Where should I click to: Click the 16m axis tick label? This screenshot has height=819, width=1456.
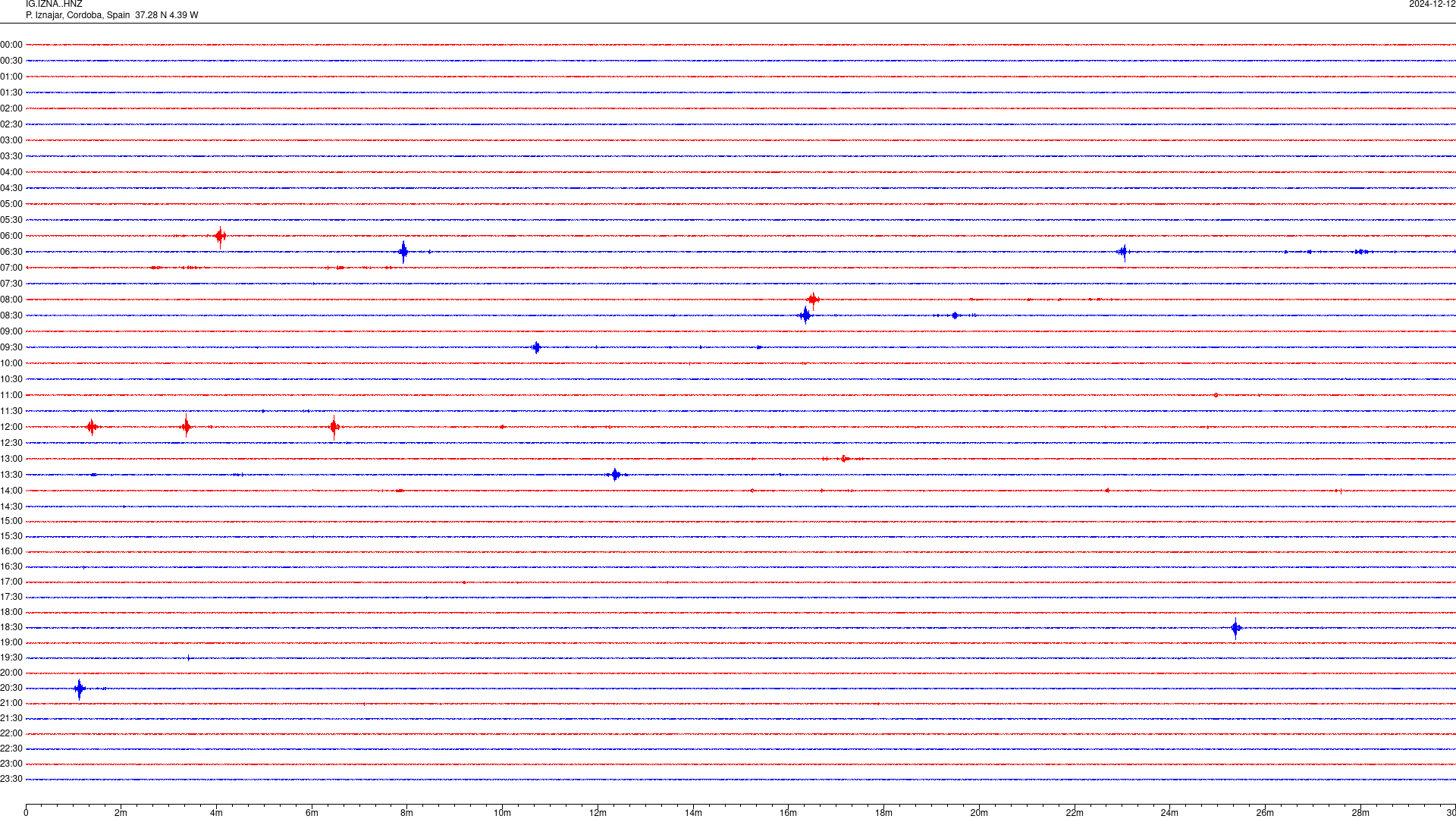(x=789, y=813)
